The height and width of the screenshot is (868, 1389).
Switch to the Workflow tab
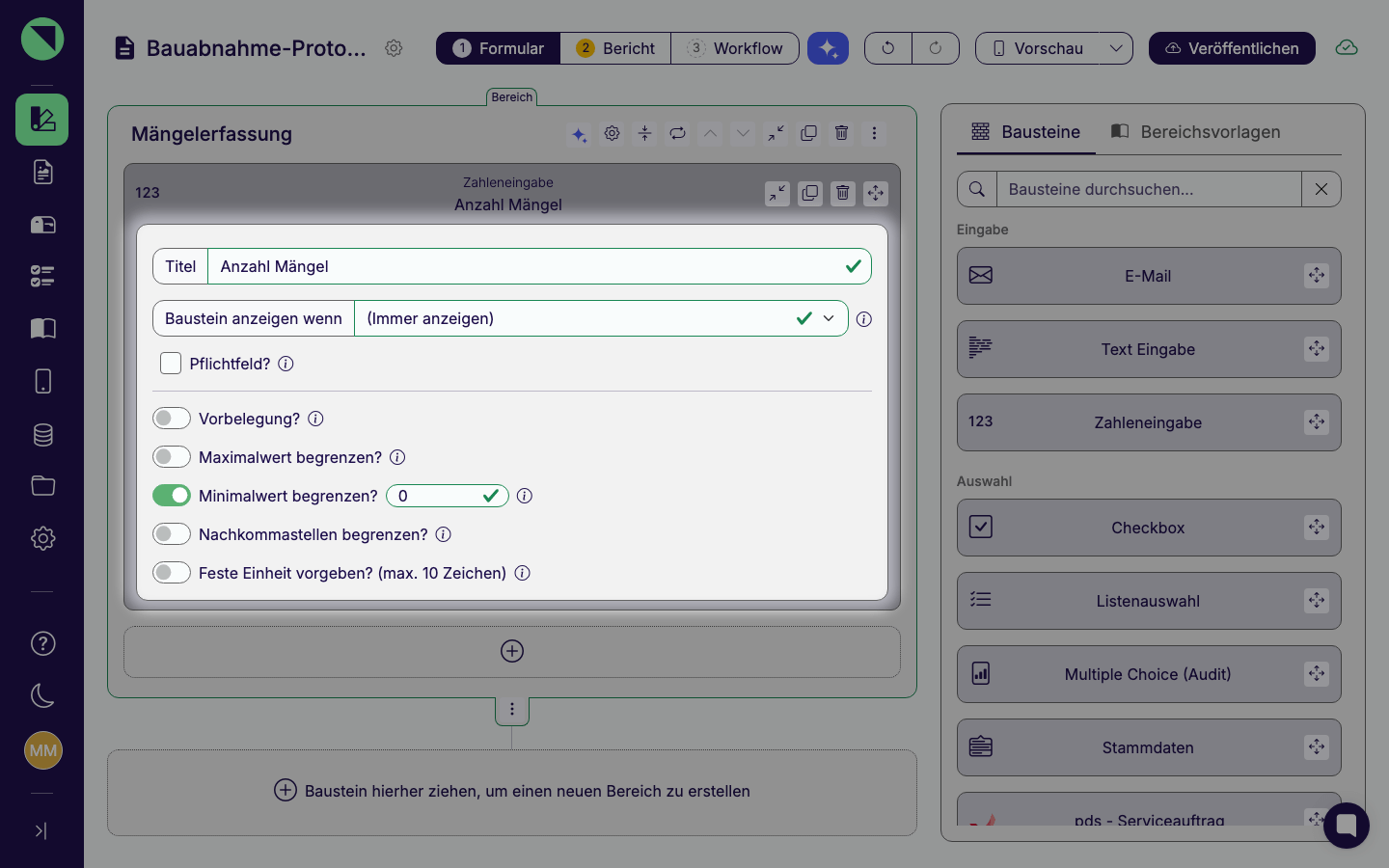pos(735,48)
